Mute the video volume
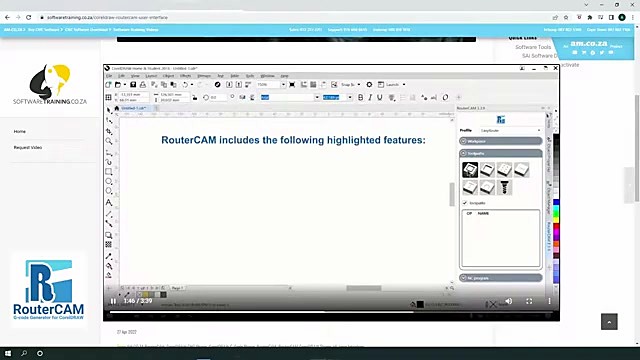The height and width of the screenshot is (360, 640). point(509,301)
